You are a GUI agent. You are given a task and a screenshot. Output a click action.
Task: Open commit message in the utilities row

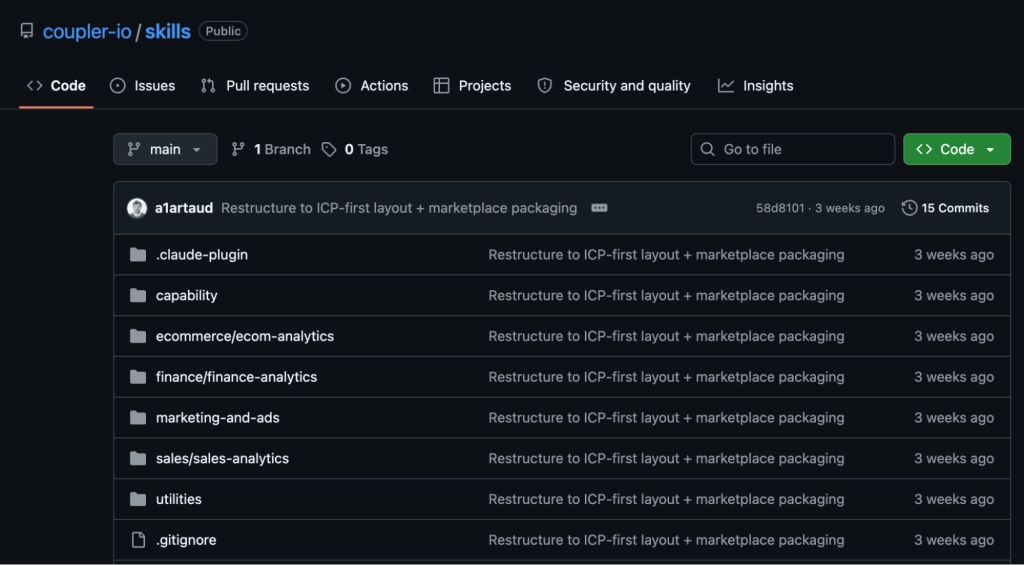pos(666,499)
